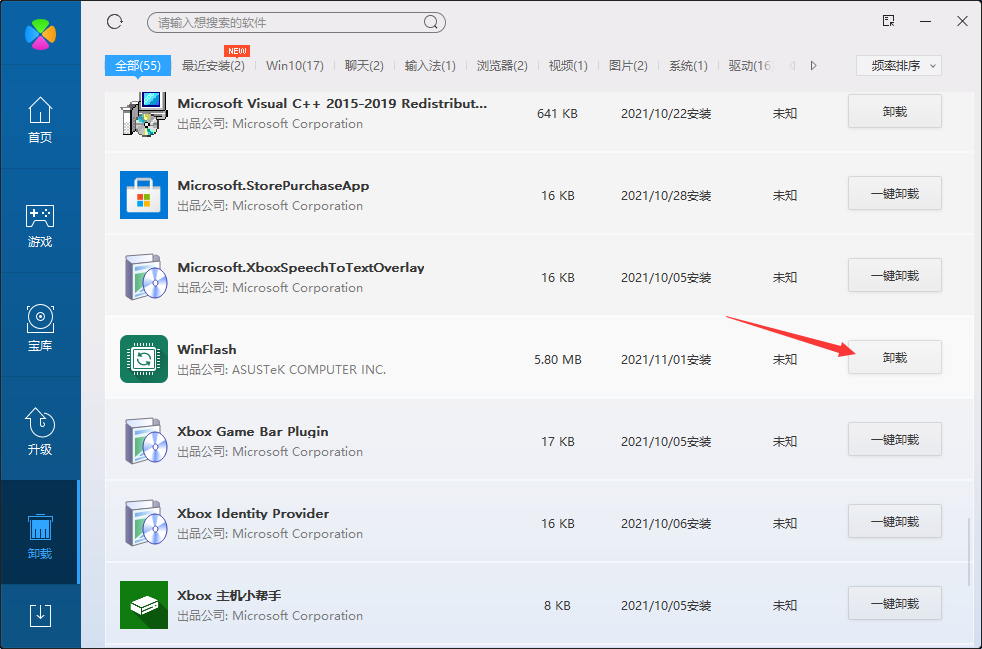This screenshot has height=649, width=982.
Task: Click the Xbox 主机小帮手 name
Action: point(229,596)
